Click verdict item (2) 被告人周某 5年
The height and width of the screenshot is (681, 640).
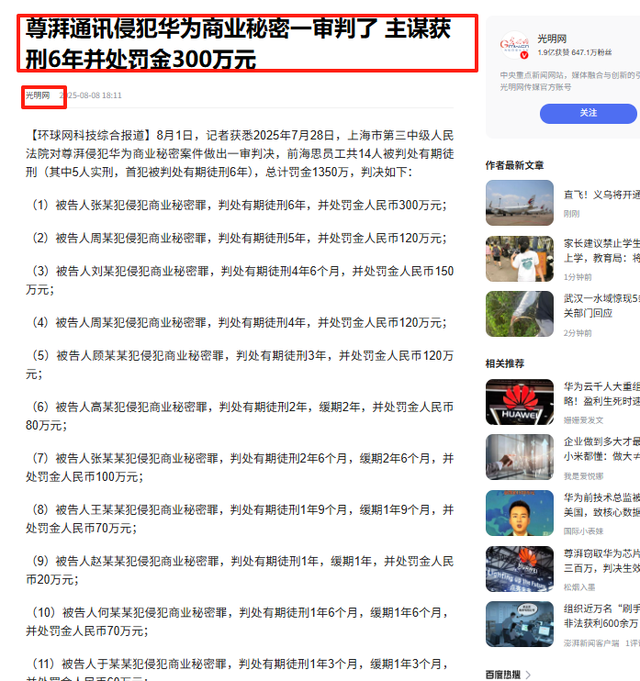(236, 238)
